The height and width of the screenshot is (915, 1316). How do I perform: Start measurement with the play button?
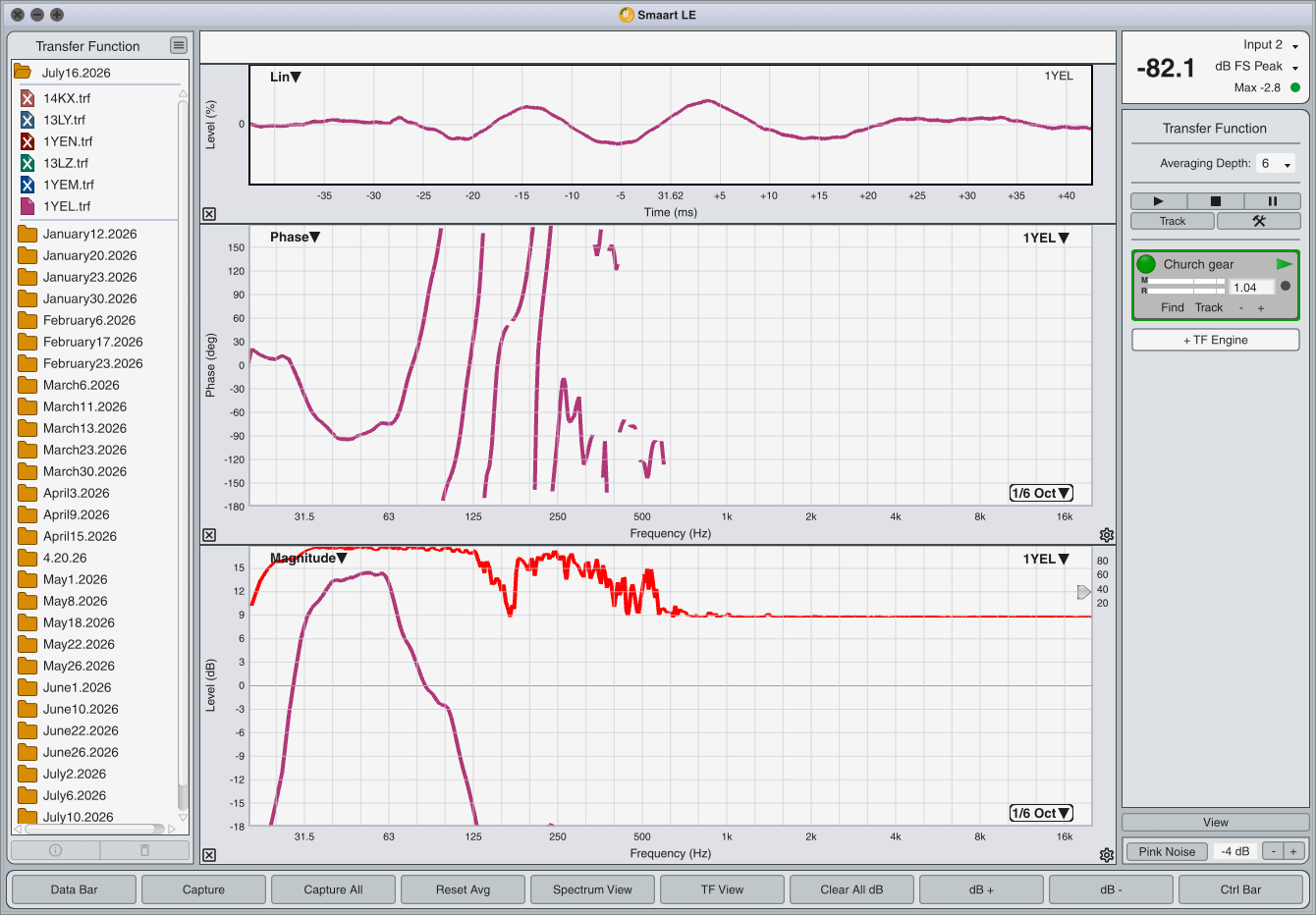click(1158, 200)
